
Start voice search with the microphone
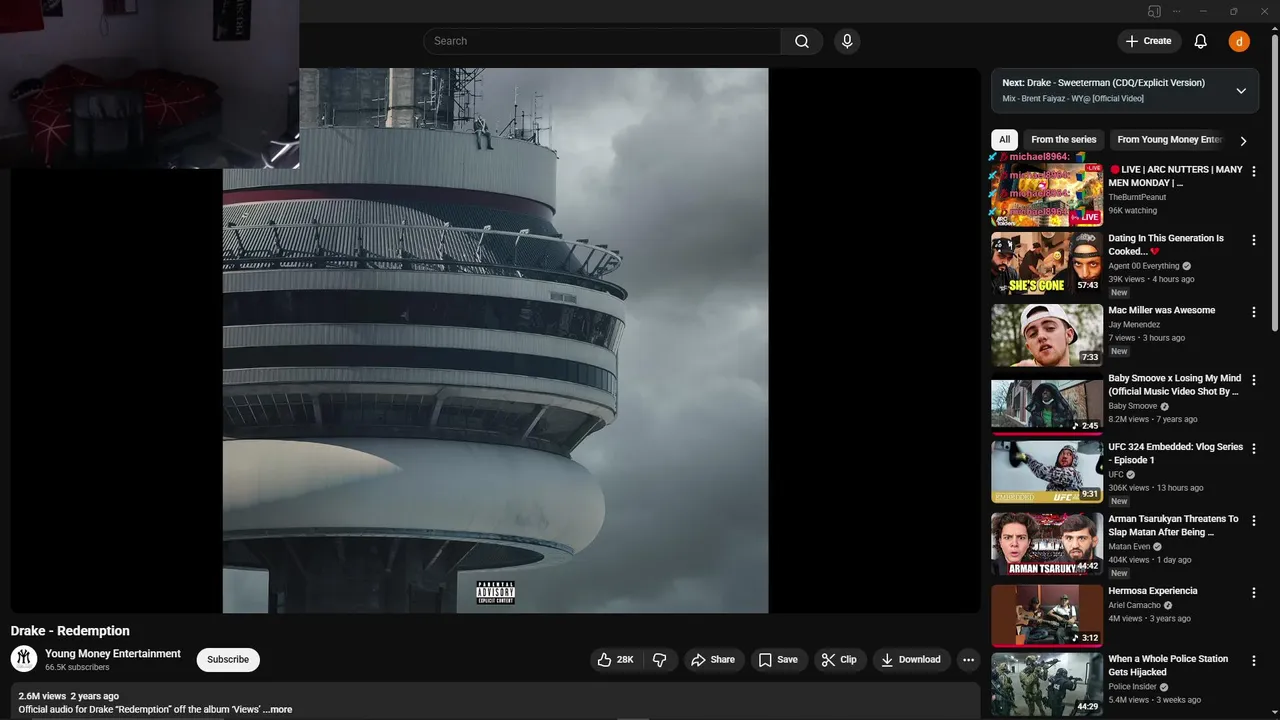click(847, 41)
